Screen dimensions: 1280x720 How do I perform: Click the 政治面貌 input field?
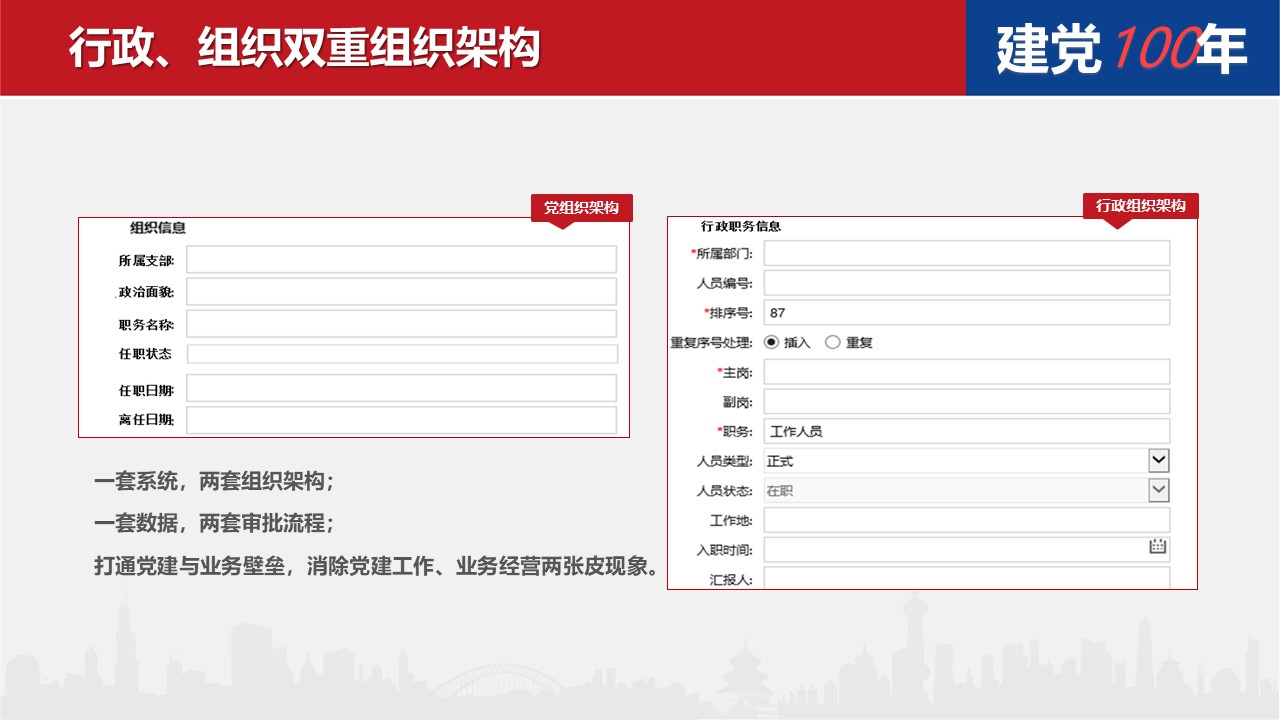tap(401, 292)
